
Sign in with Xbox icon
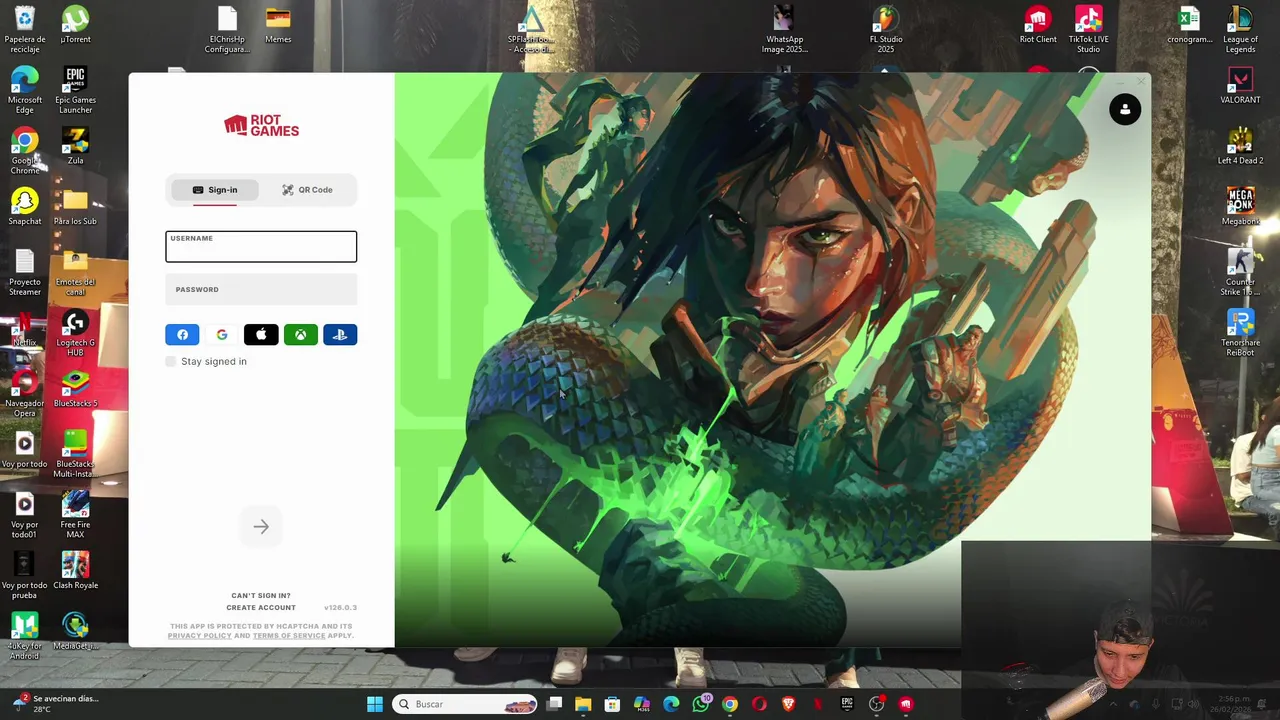tap(300, 335)
